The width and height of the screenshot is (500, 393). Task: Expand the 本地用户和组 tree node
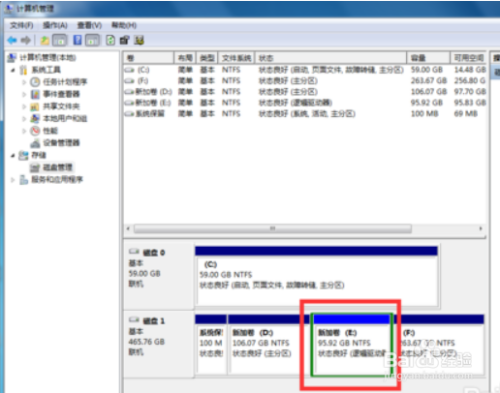click(x=24, y=119)
